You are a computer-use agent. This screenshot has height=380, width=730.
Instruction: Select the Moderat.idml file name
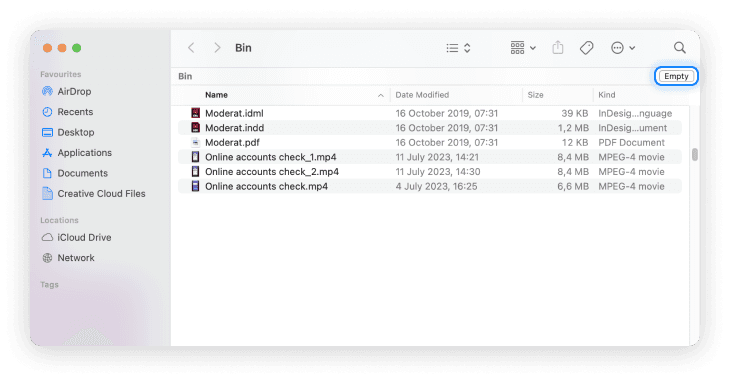click(234, 113)
